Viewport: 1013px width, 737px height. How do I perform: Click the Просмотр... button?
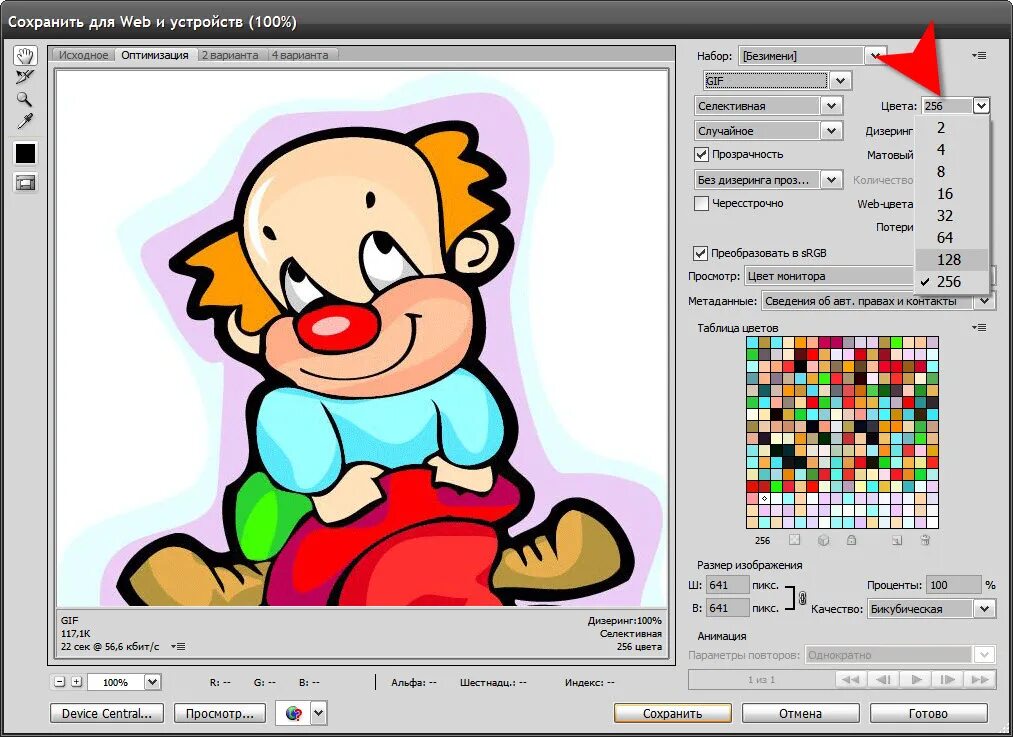(x=220, y=713)
